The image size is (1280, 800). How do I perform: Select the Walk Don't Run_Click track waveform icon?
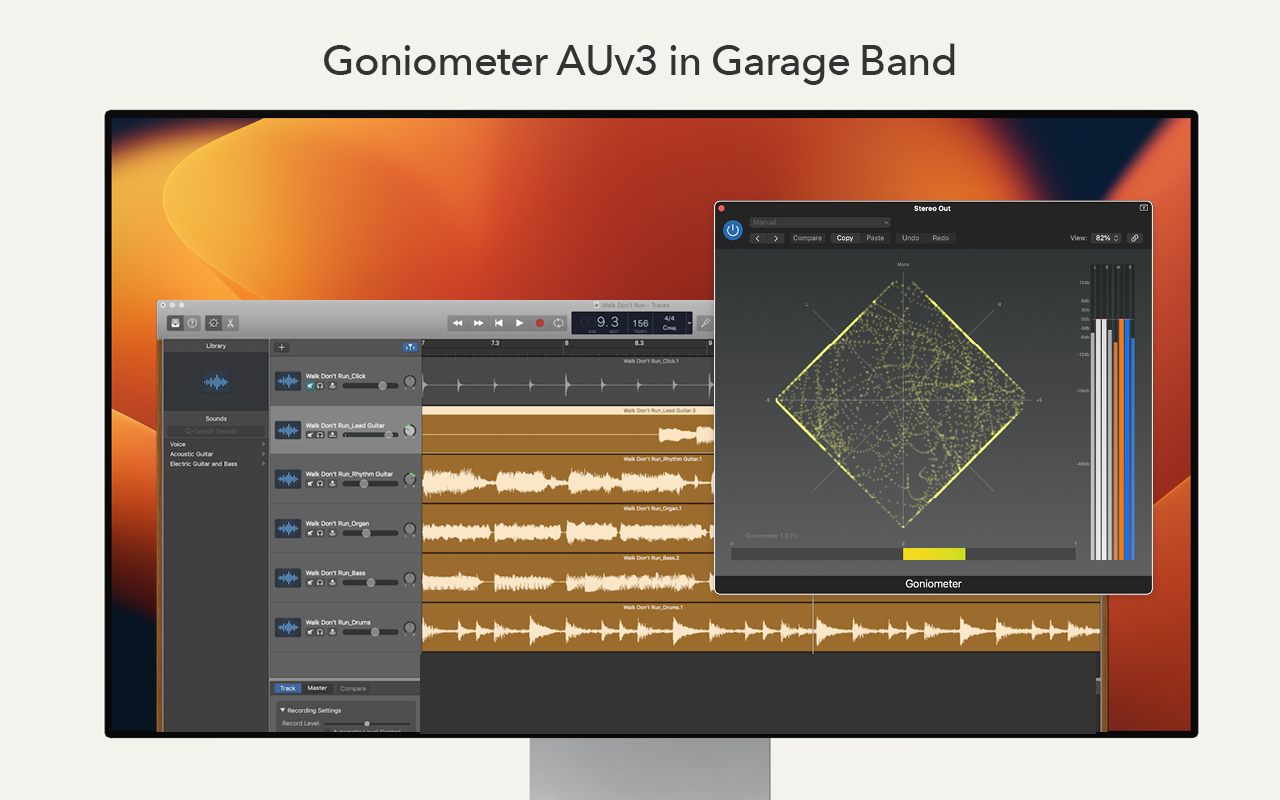click(x=288, y=381)
